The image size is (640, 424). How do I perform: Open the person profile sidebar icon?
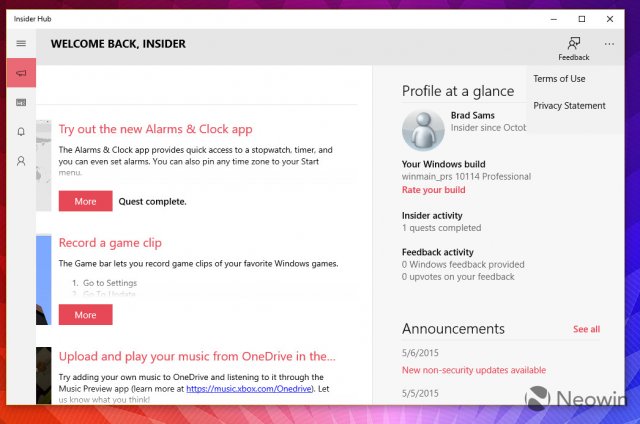tap(21, 161)
